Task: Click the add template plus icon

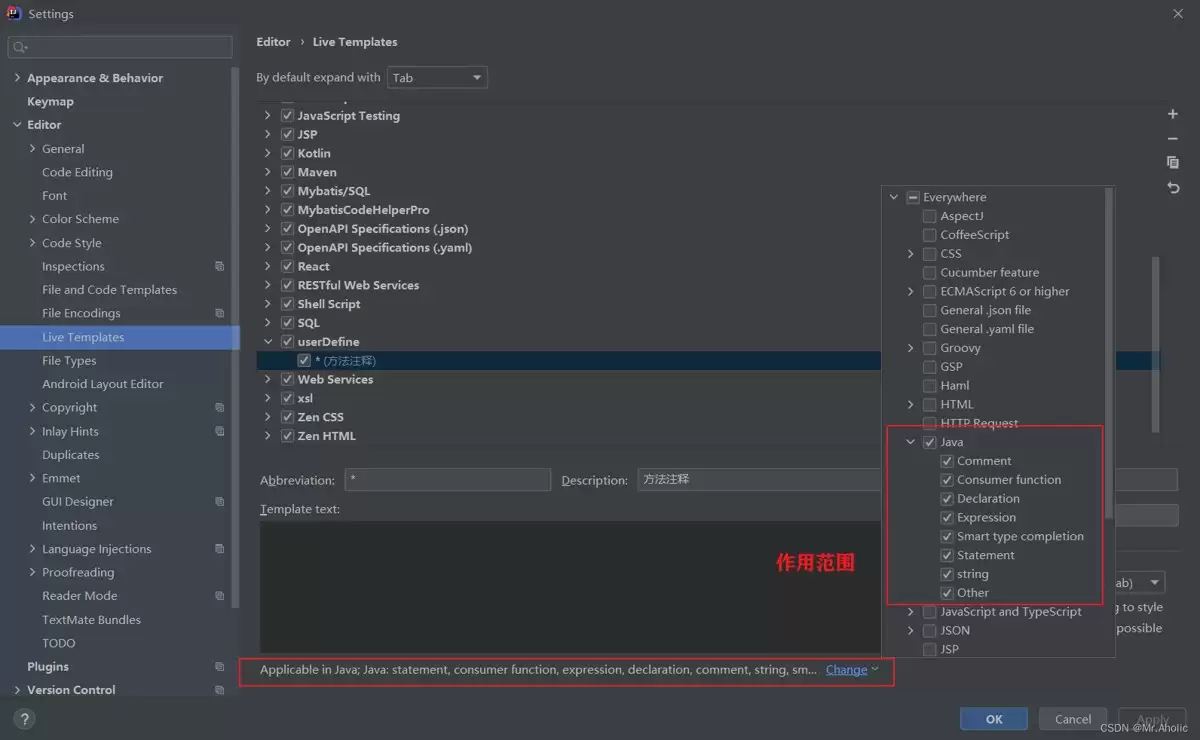Action: (1173, 115)
